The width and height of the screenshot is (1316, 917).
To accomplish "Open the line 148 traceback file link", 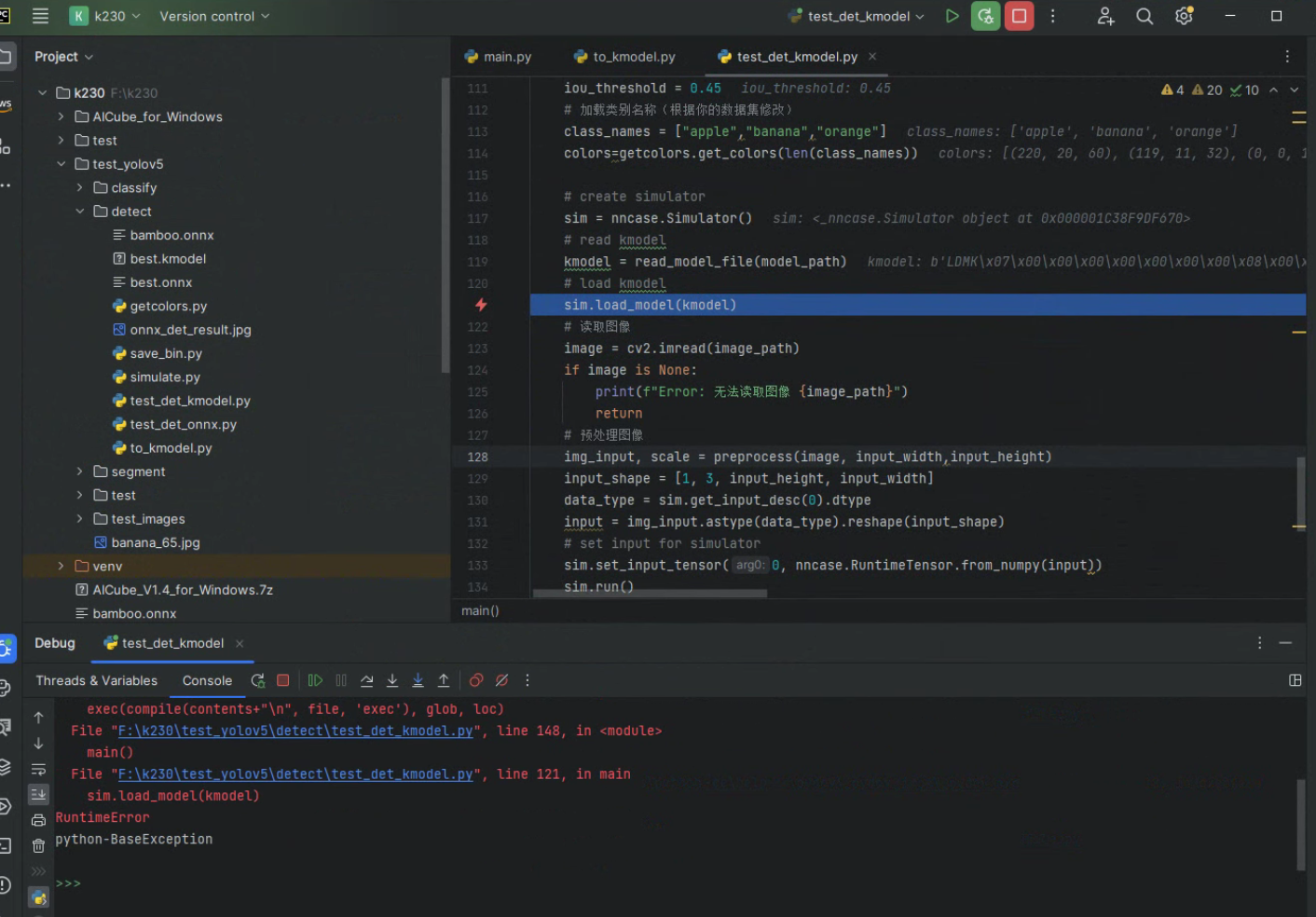I will coord(295,731).
